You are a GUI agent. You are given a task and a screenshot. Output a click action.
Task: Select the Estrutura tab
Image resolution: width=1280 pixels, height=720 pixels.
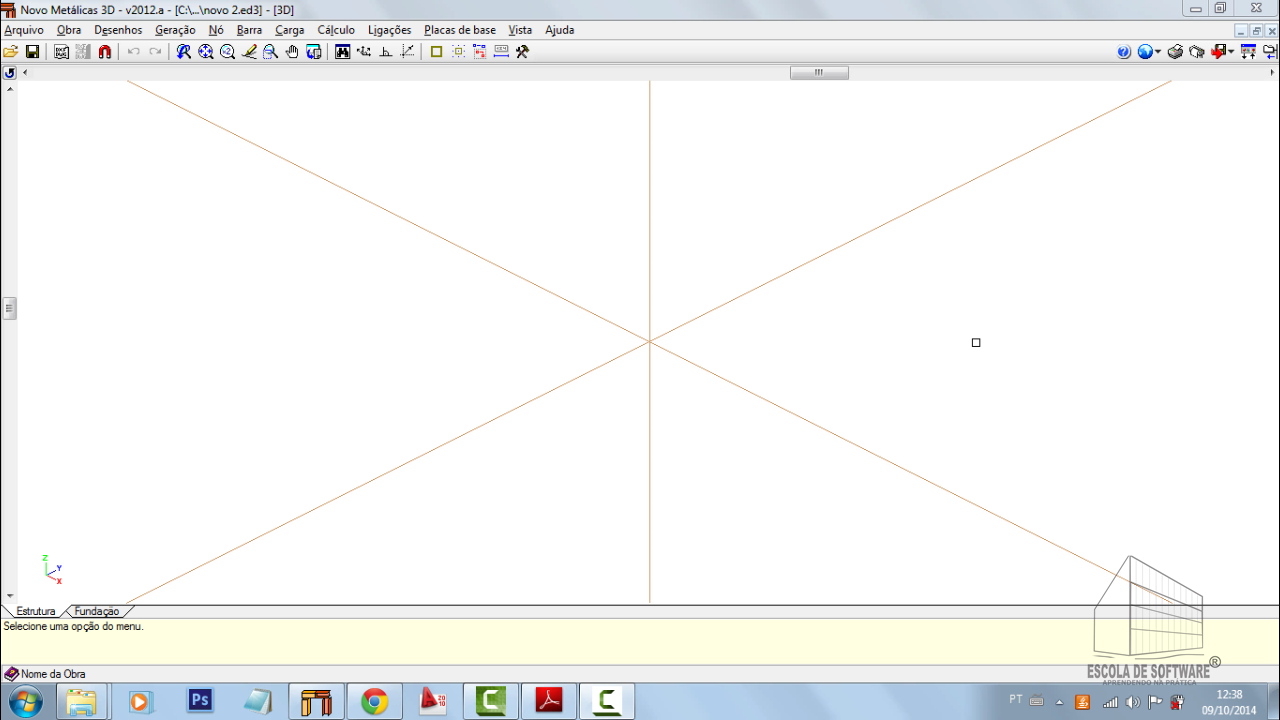pyautogui.click(x=36, y=611)
